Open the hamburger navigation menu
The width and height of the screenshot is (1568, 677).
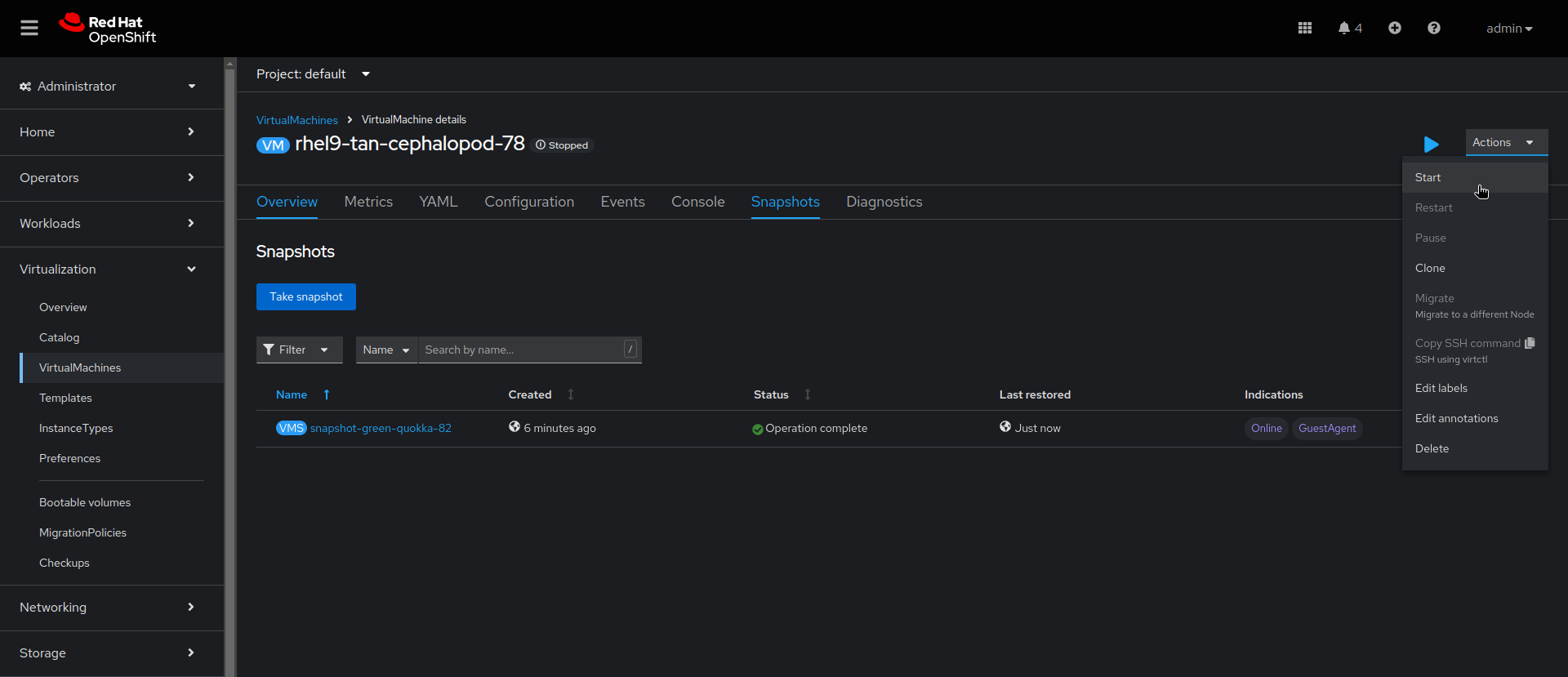[x=29, y=29]
